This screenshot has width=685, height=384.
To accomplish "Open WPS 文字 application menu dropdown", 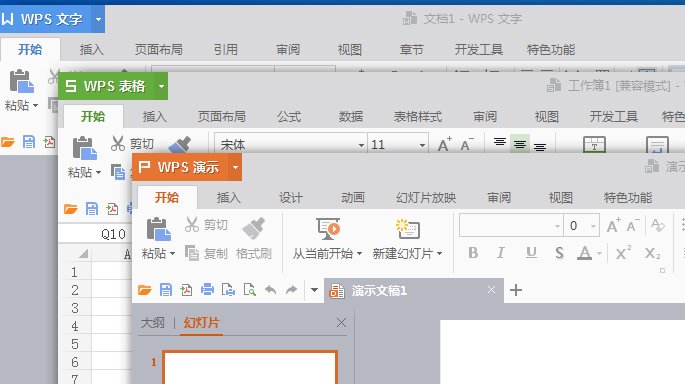I will click(x=98, y=19).
